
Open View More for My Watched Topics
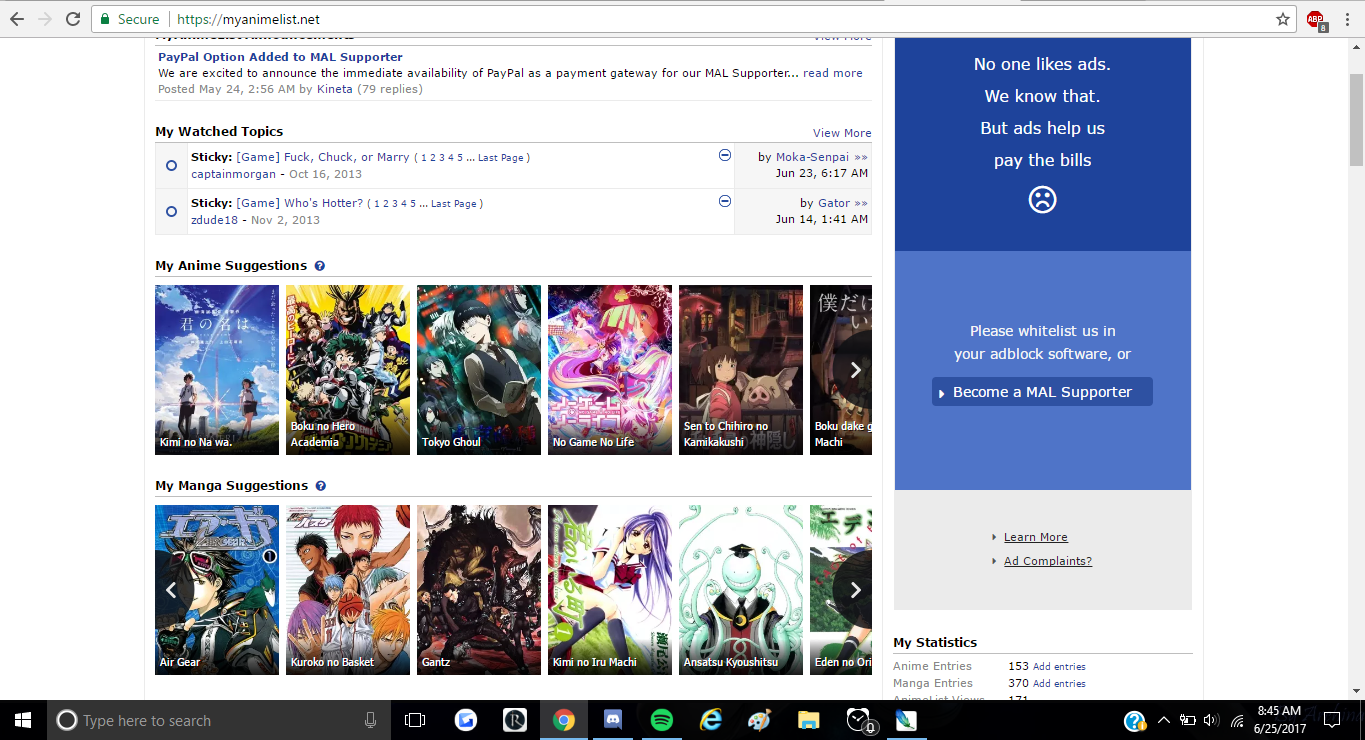841,133
